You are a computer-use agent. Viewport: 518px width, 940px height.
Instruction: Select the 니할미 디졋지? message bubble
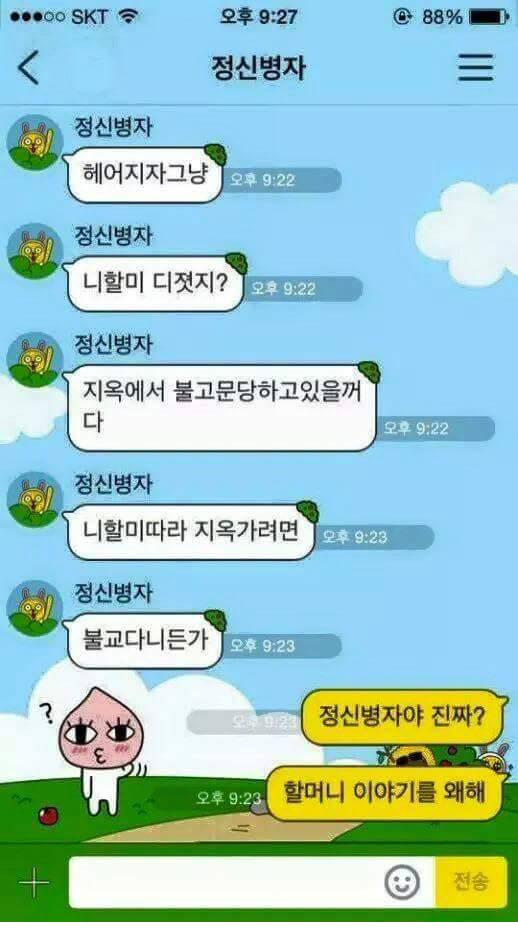(x=155, y=284)
